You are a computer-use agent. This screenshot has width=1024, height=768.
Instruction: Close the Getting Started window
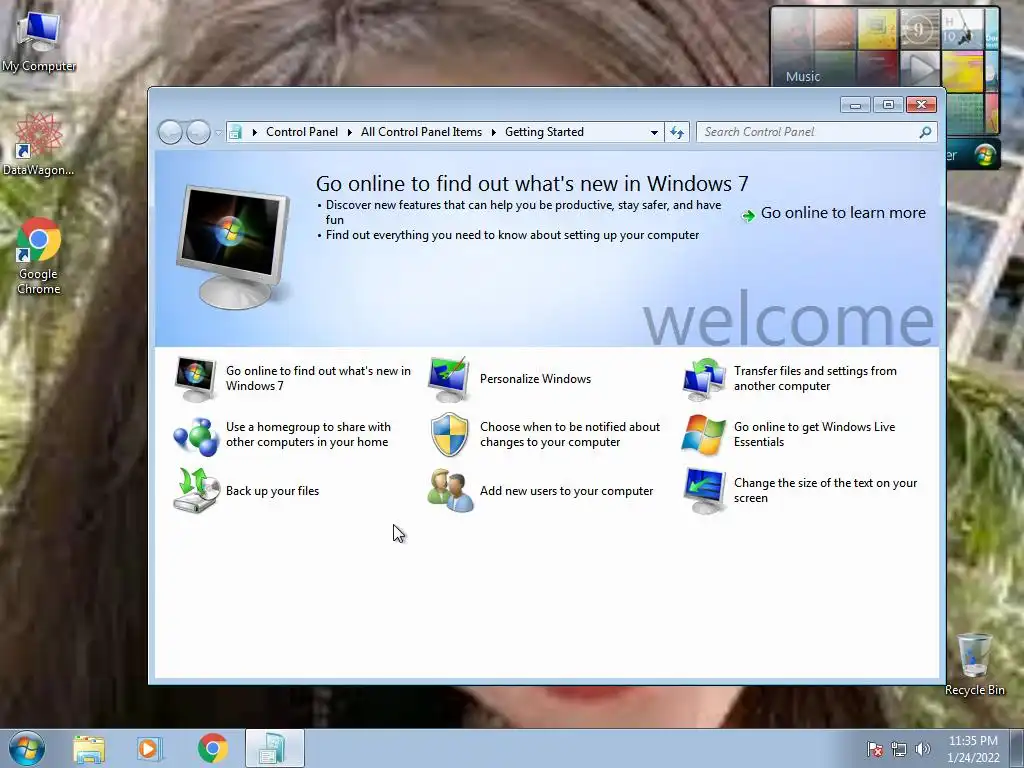[x=921, y=104]
